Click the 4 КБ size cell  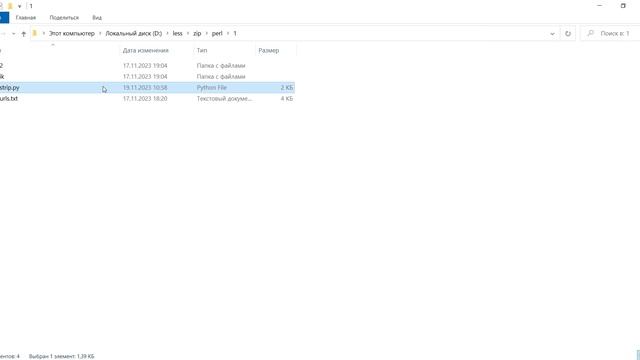coord(287,98)
